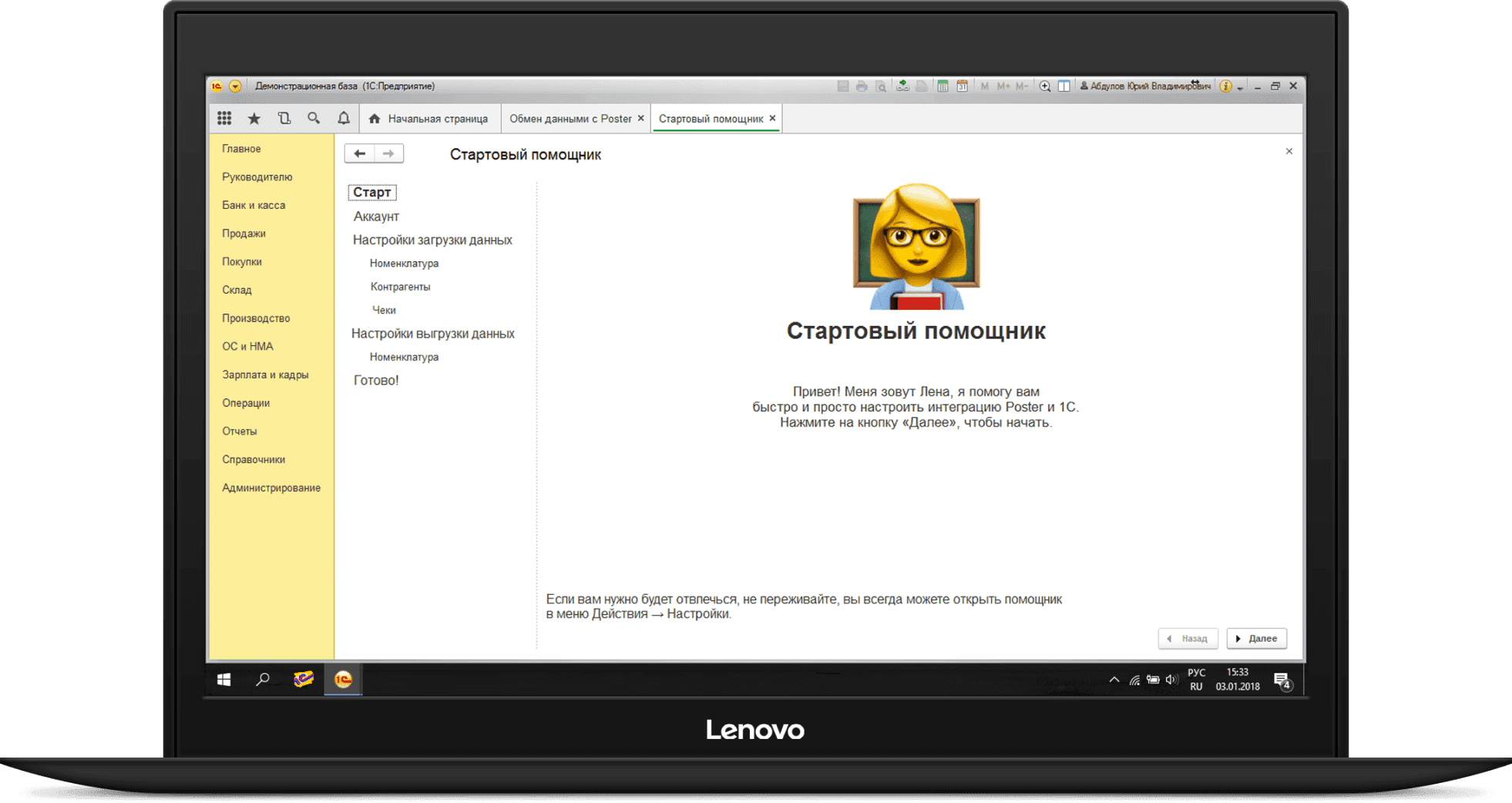The height and width of the screenshot is (803, 1512).
Task: Click the 1C logo icon in the title bar
Action: pyautogui.click(x=217, y=86)
